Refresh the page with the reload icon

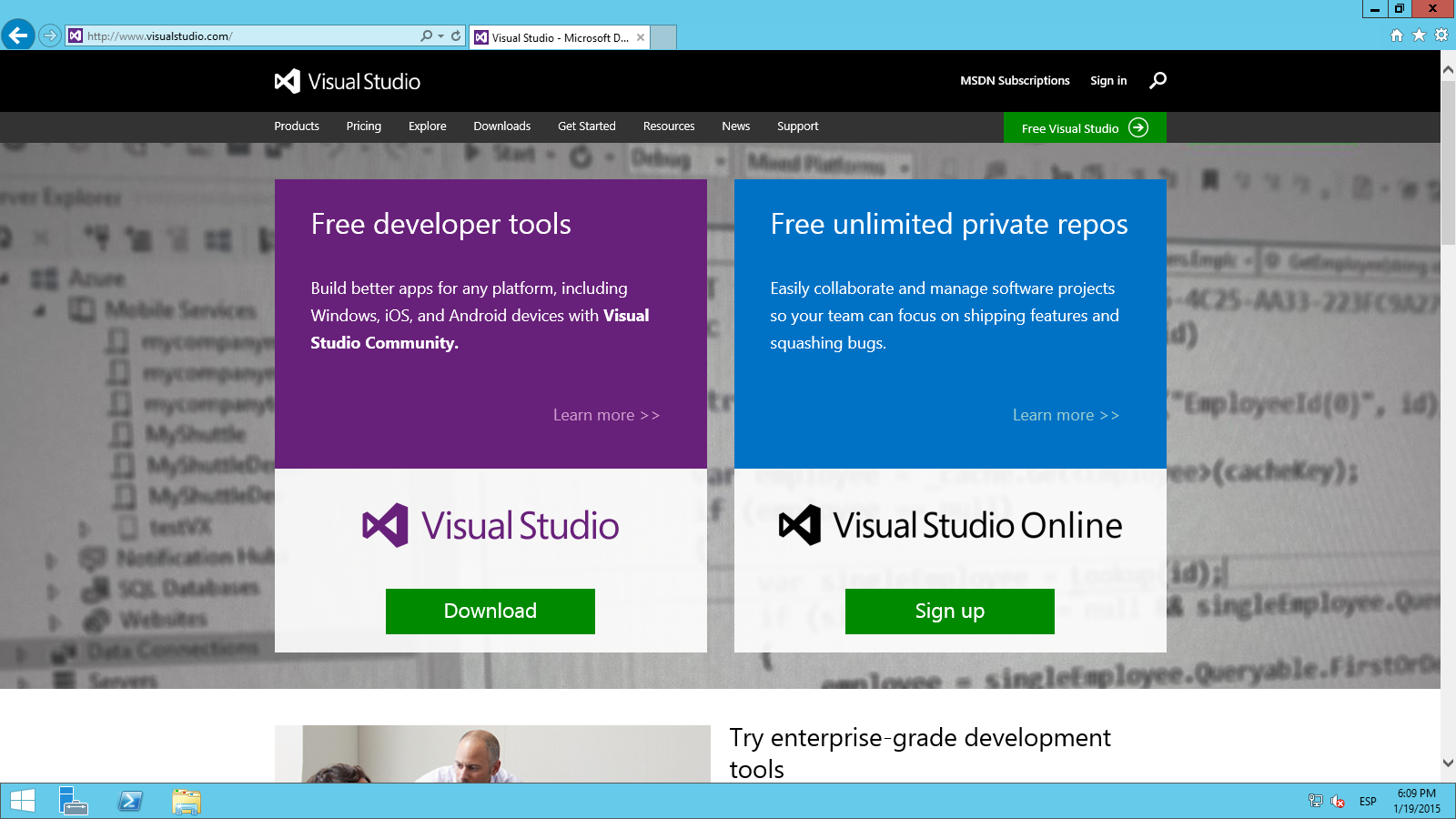click(456, 36)
